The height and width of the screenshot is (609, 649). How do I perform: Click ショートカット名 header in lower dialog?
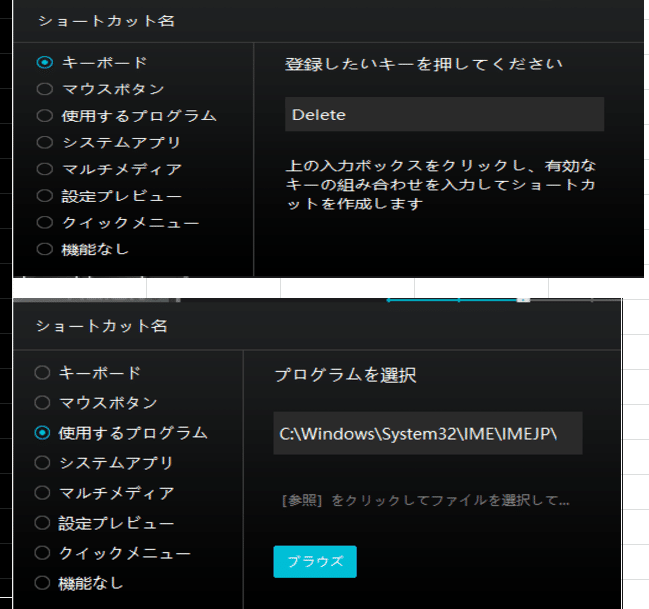102,326
